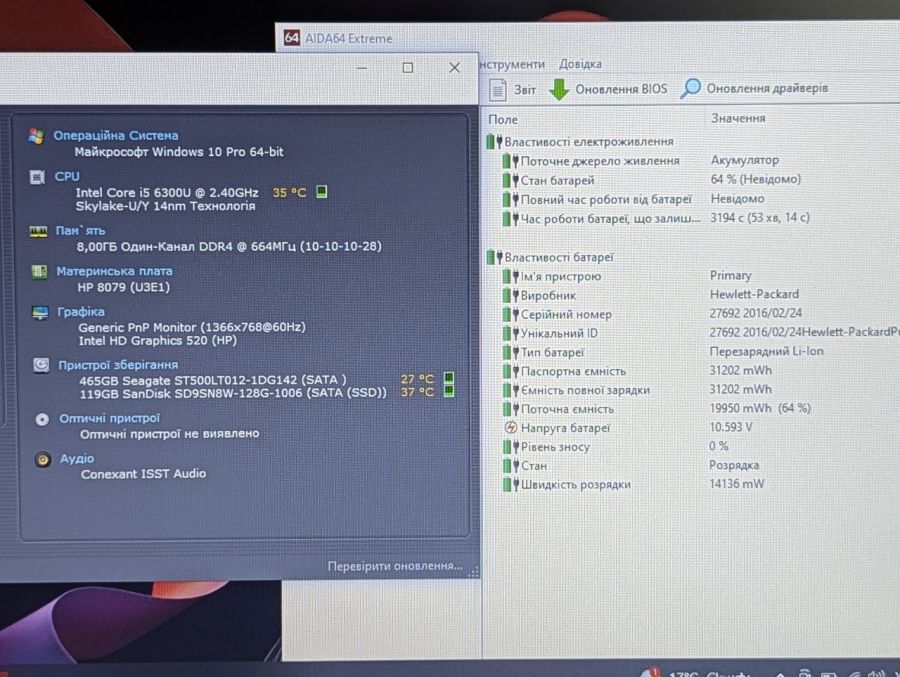Click the '14136 mW' discharge rate value
900x677 pixels.
(737, 483)
